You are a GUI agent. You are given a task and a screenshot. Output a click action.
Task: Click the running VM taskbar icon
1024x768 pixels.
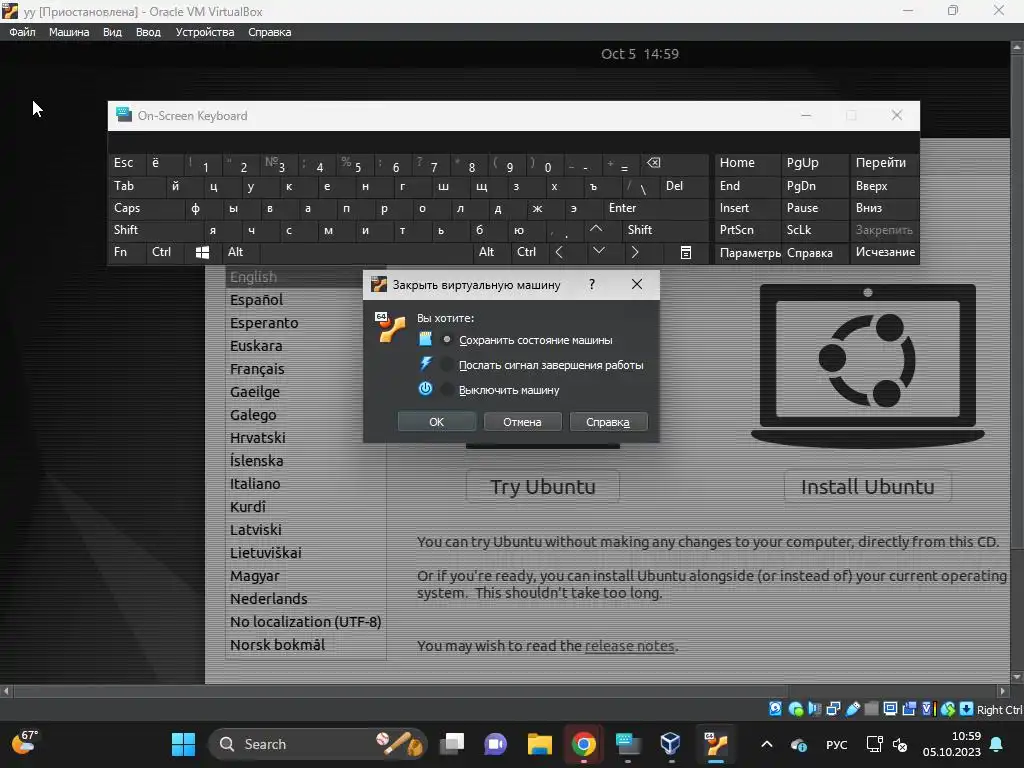[x=716, y=744]
